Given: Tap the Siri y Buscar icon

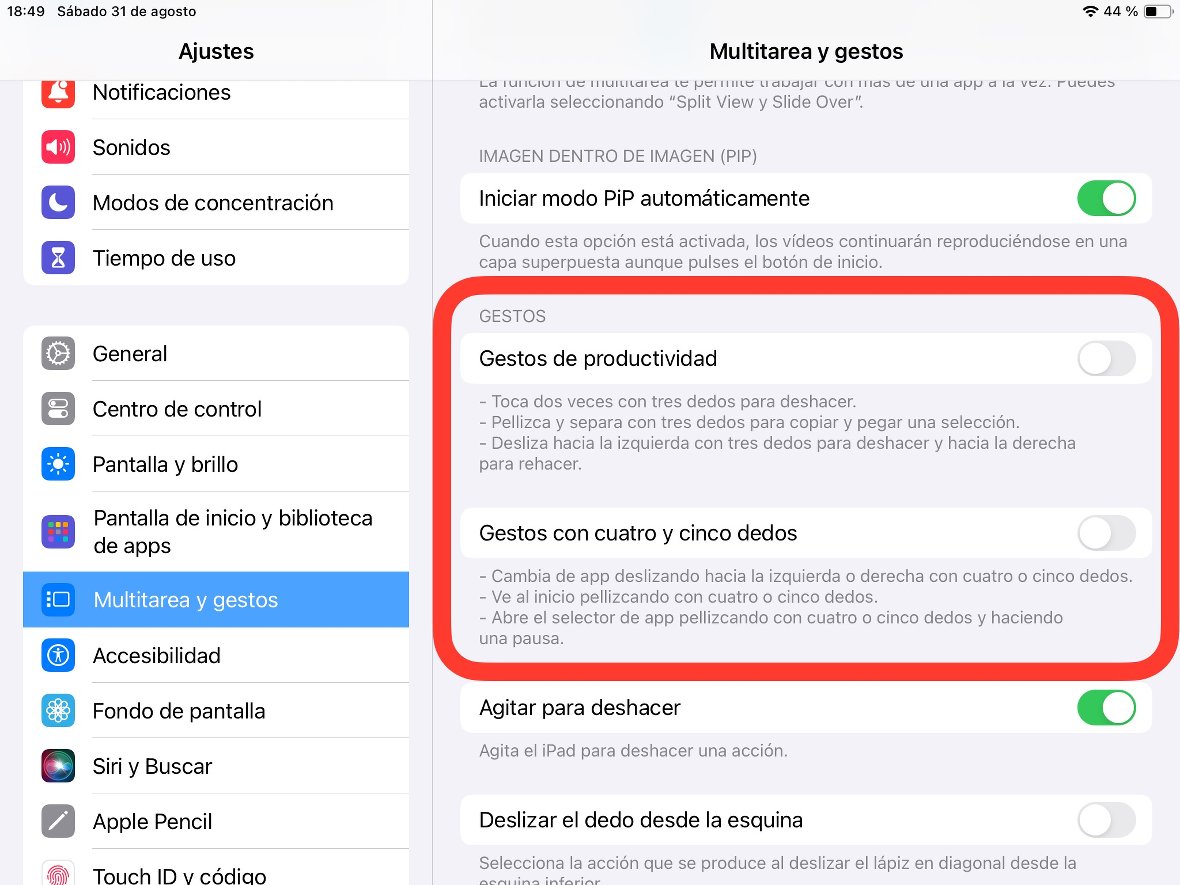Looking at the screenshot, I should [x=58, y=766].
